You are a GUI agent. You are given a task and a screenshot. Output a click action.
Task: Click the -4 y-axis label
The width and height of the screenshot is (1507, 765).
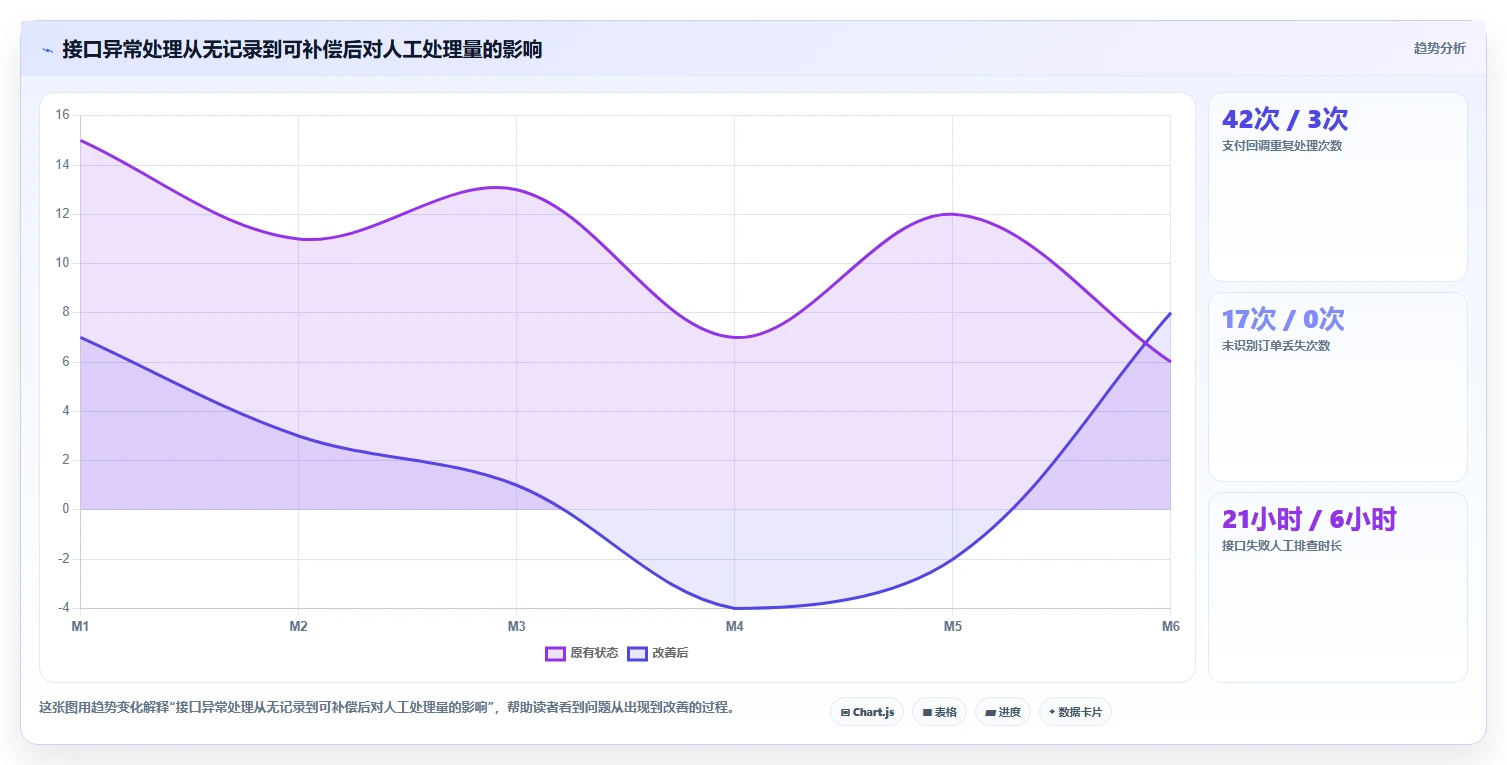click(x=63, y=608)
